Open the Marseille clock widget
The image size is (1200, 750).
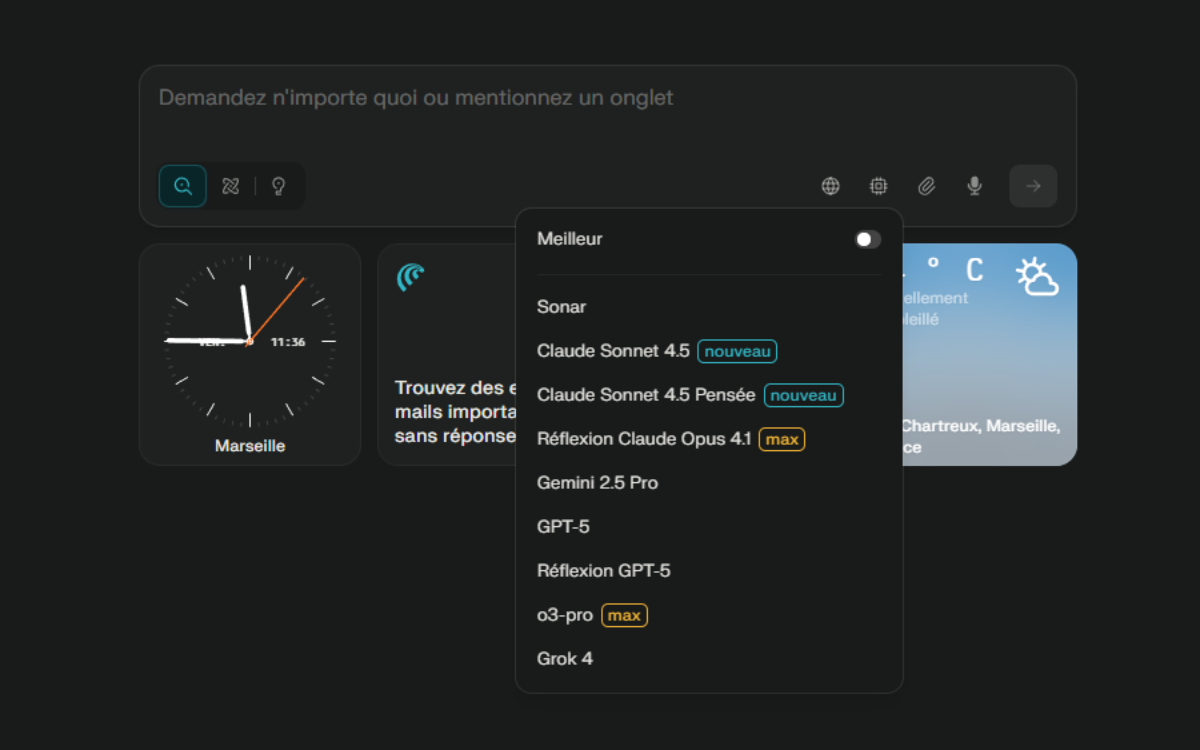[250, 354]
